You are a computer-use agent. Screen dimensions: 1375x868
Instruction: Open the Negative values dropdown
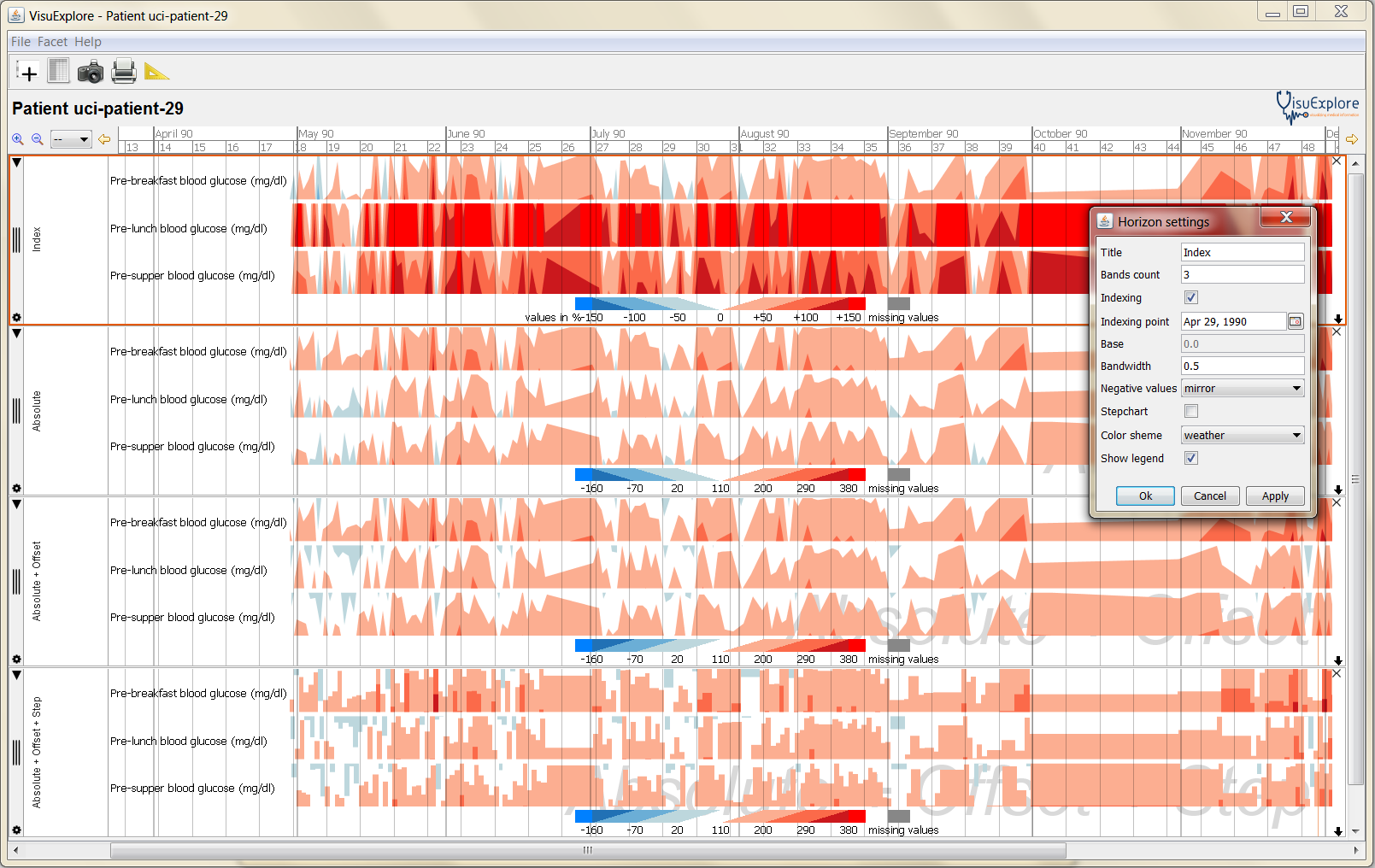point(1243,389)
